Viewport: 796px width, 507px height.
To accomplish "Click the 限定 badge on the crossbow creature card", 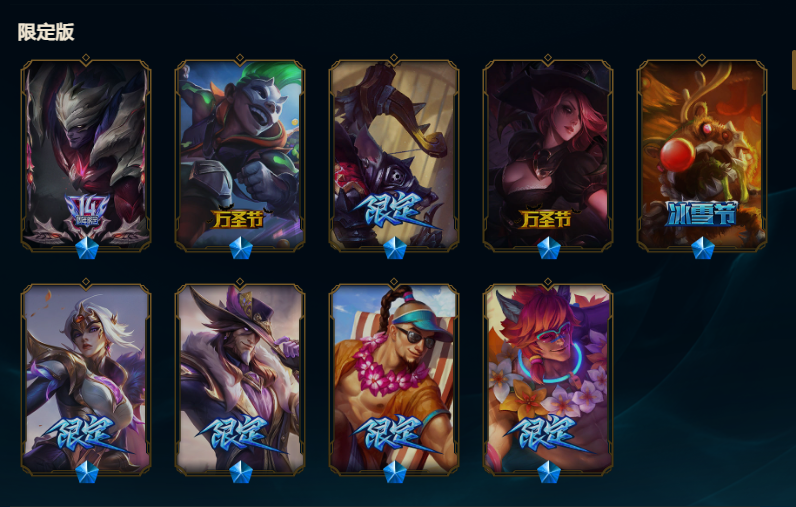I will pyautogui.click(x=393, y=211).
